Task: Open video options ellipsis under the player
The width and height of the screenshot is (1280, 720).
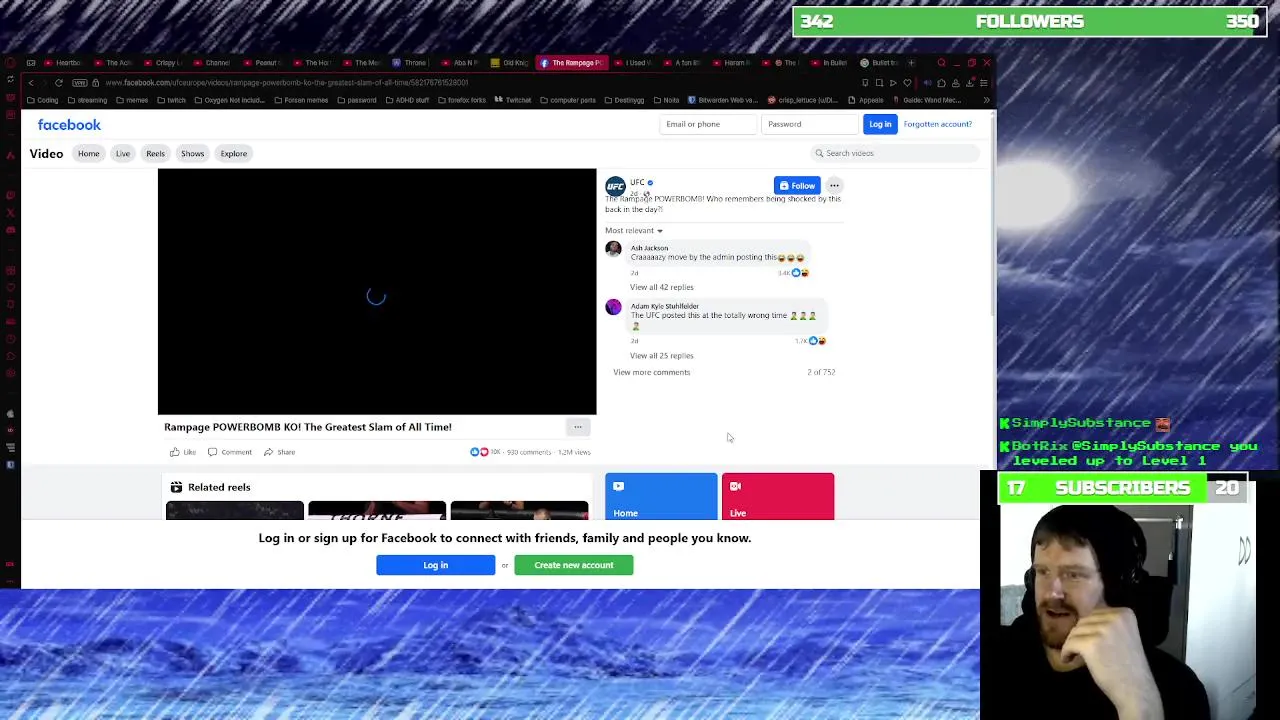Action: click(x=577, y=427)
